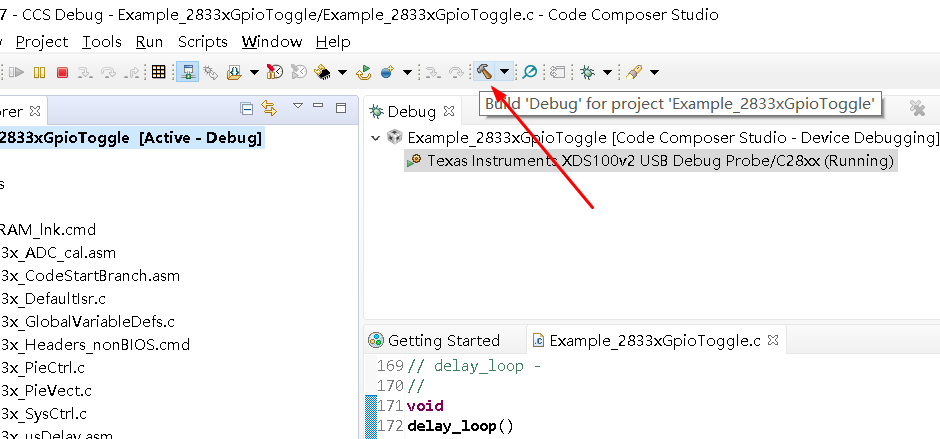The image size is (940, 439).
Task: Open dropdown next to the blue sphere icon
Action: click(x=407, y=73)
